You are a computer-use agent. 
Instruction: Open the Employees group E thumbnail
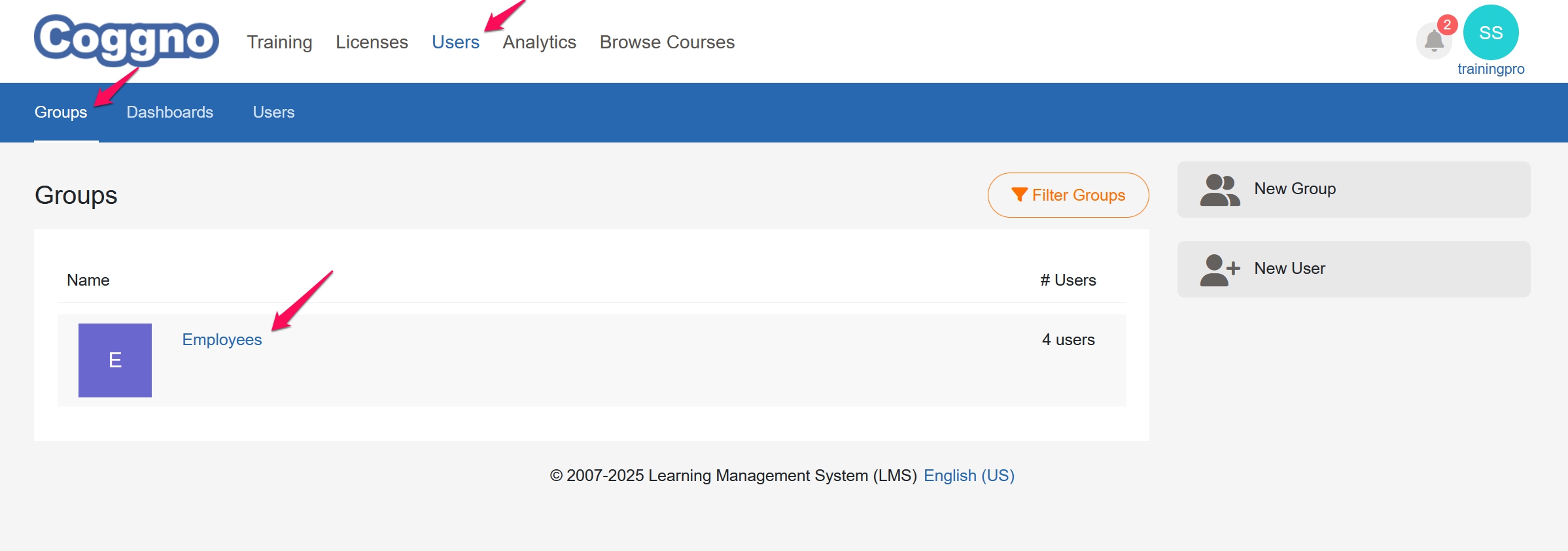[x=115, y=360]
